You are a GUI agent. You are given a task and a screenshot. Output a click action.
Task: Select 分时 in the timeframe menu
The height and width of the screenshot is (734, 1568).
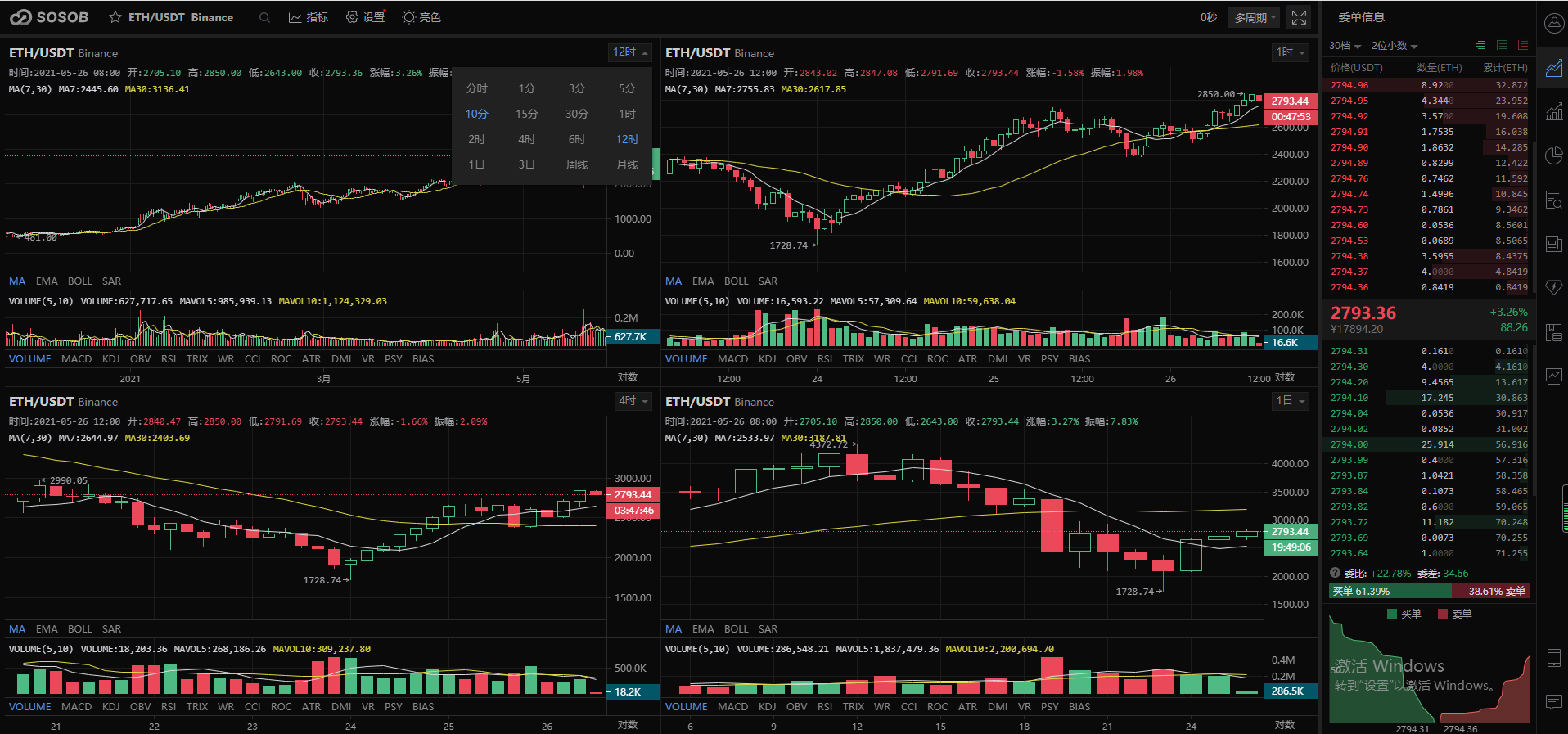click(x=476, y=88)
